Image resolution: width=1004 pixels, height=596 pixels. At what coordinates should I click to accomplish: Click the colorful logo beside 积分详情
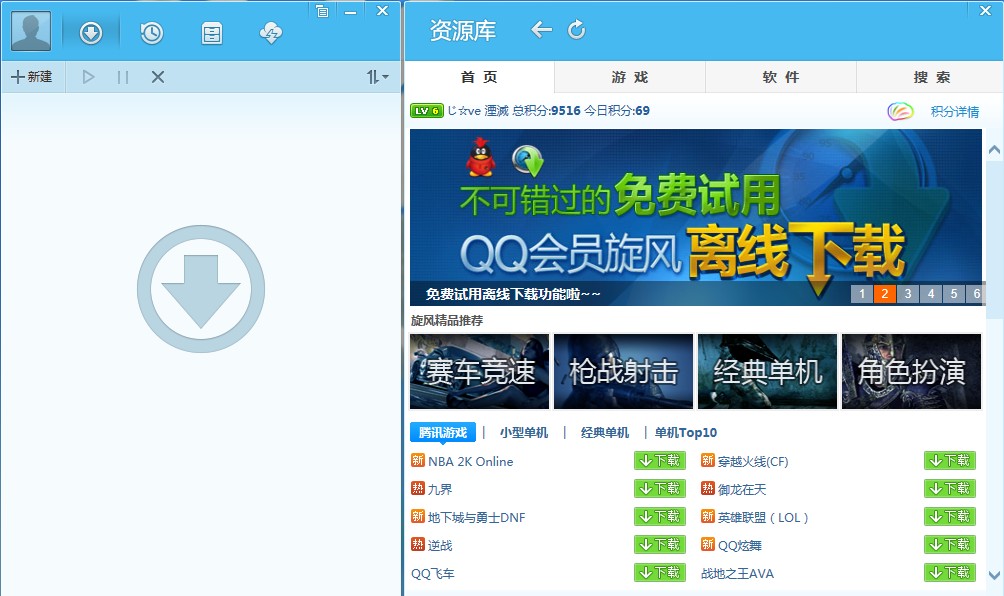click(x=900, y=111)
